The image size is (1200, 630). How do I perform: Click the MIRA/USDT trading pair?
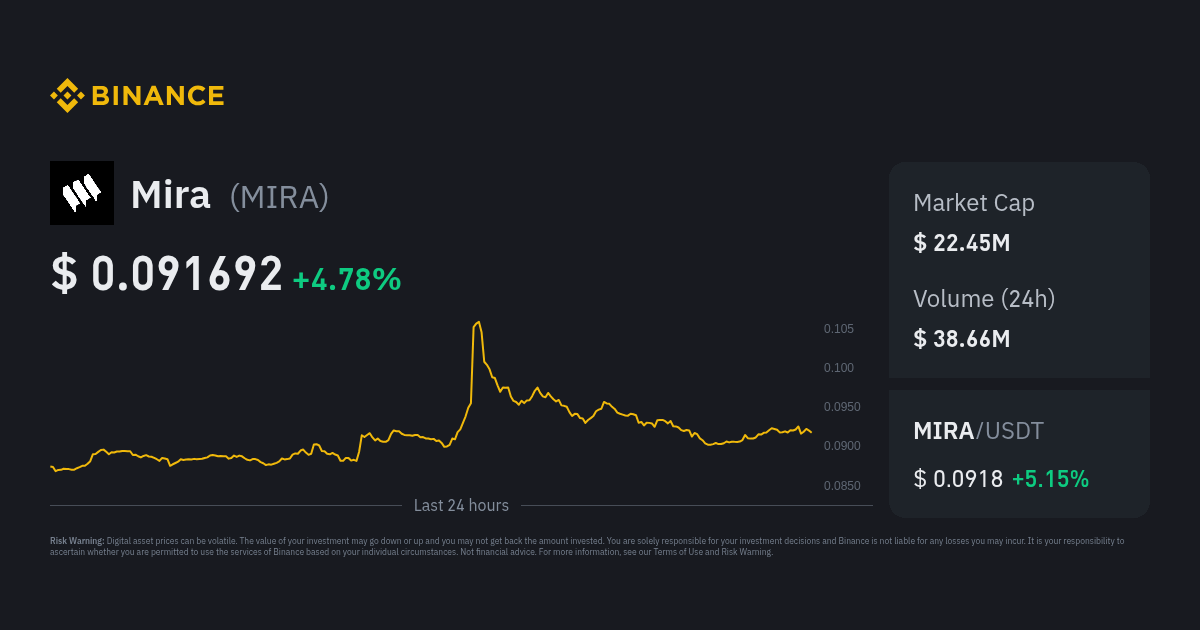[978, 431]
